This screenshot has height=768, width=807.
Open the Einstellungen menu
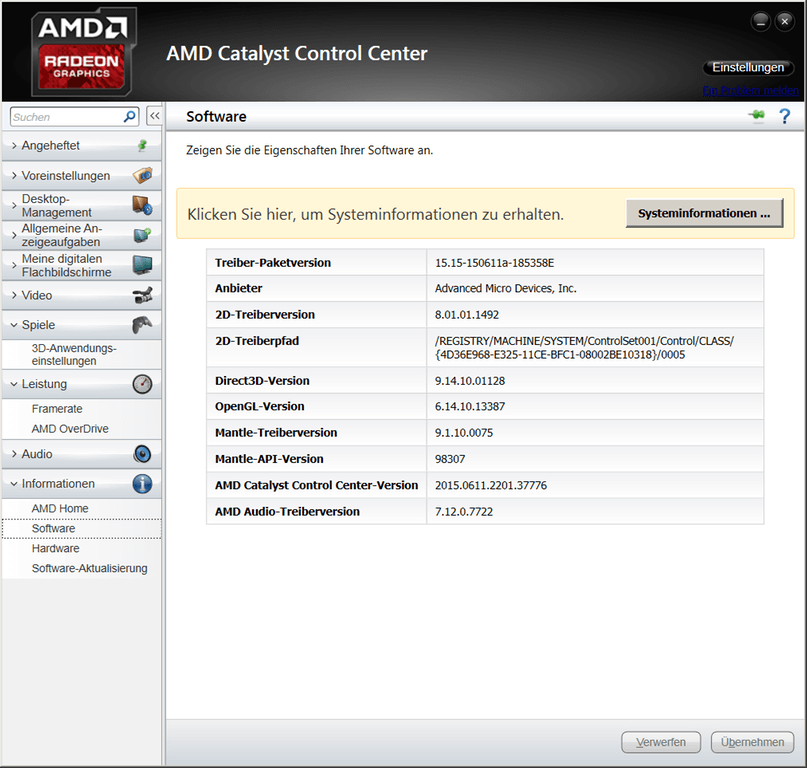(x=748, y=67)
